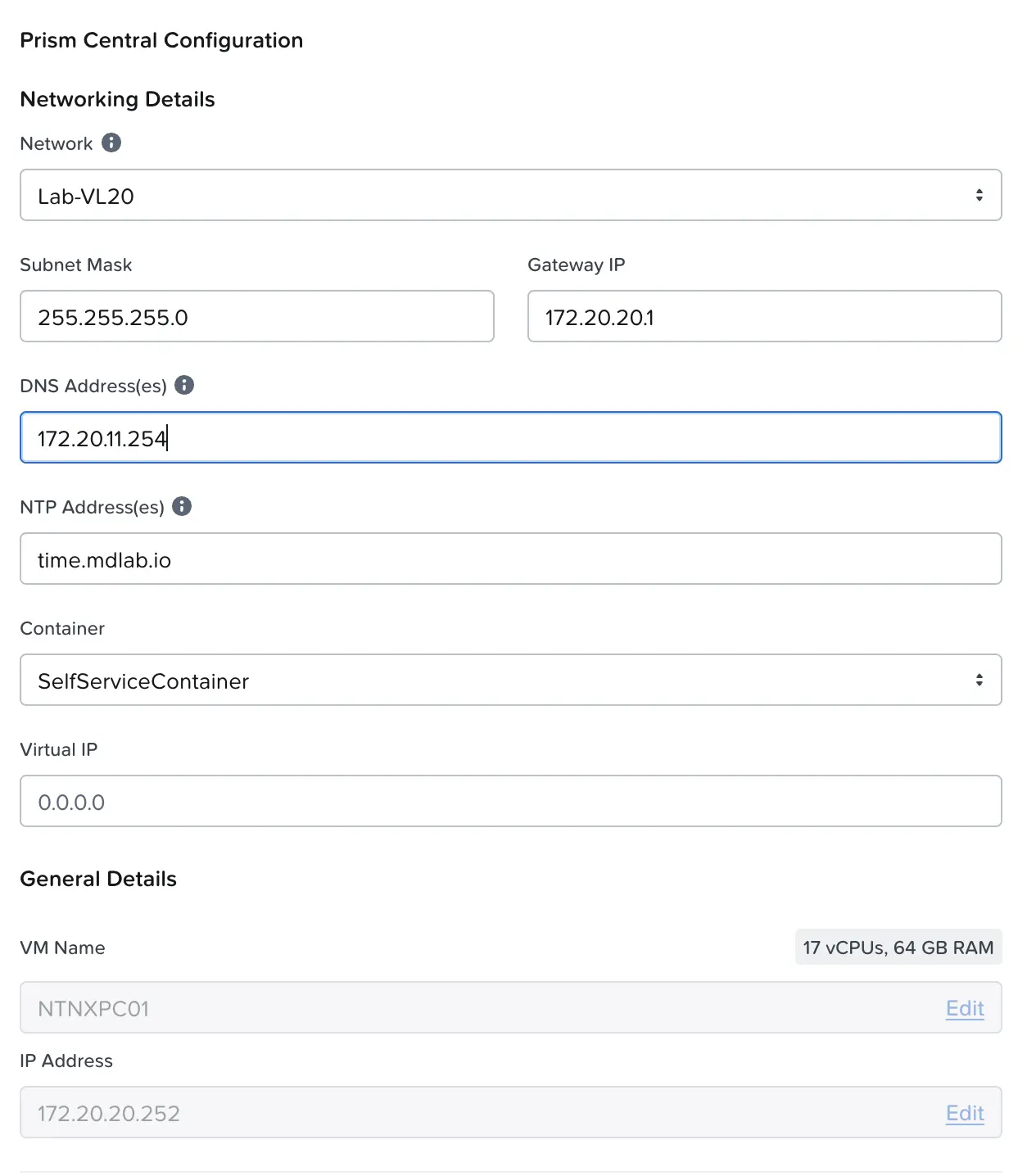Click the Gateway IP label
The image size is (1027, 1176).
tap(577, 265)
